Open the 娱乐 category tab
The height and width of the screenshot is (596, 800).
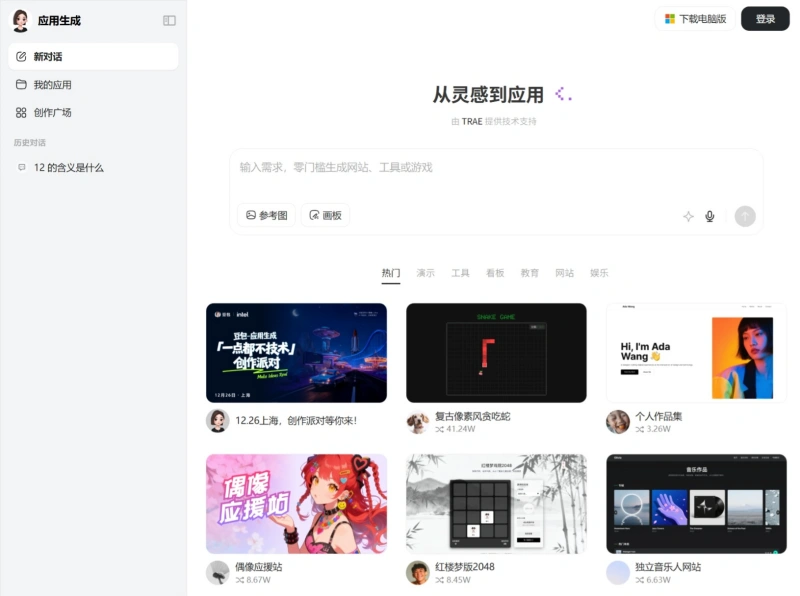pyautogui.click(x=599, y=272)
